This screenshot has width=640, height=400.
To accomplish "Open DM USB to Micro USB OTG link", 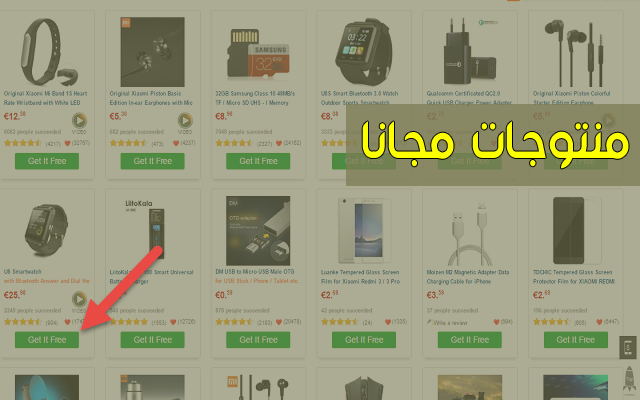I will [257, 276].
